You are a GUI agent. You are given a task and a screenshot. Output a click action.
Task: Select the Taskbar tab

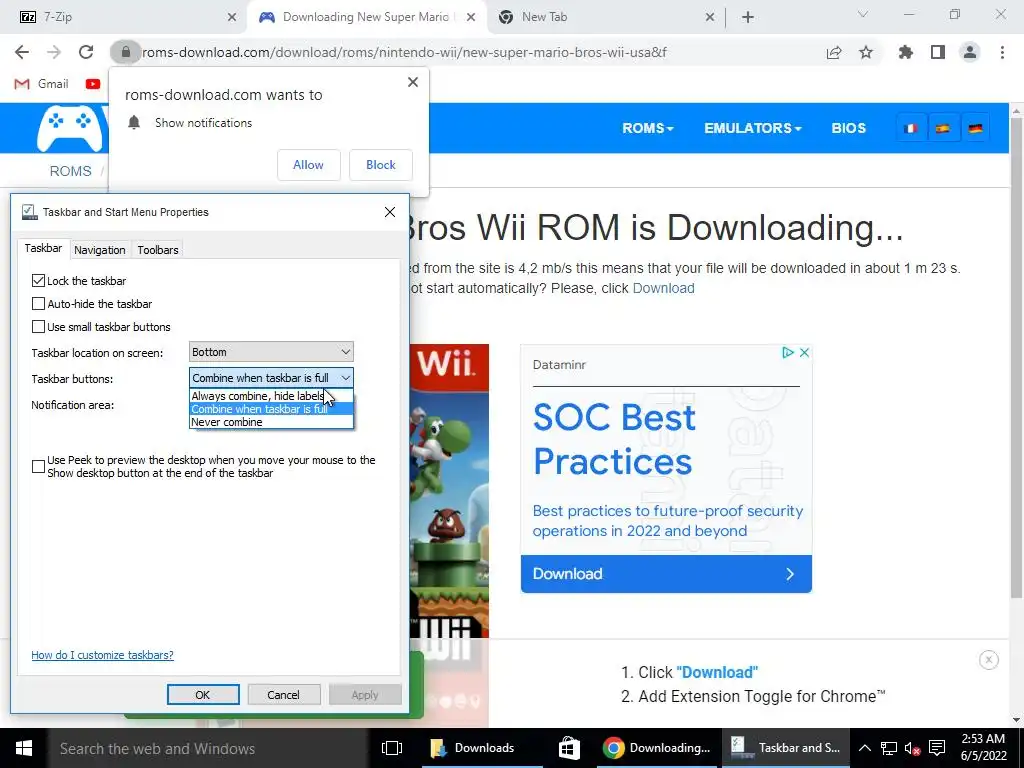point(43,248)
